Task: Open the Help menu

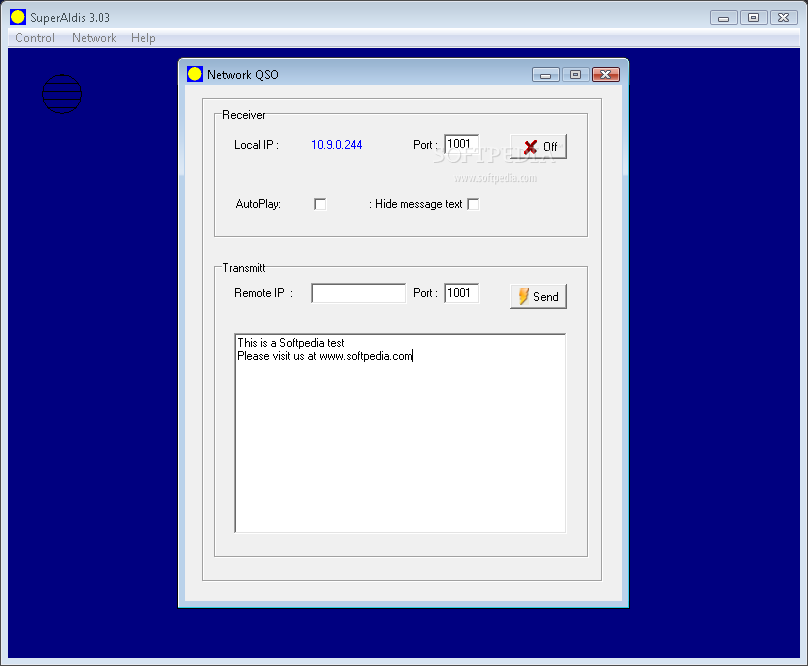Action: 143,38
